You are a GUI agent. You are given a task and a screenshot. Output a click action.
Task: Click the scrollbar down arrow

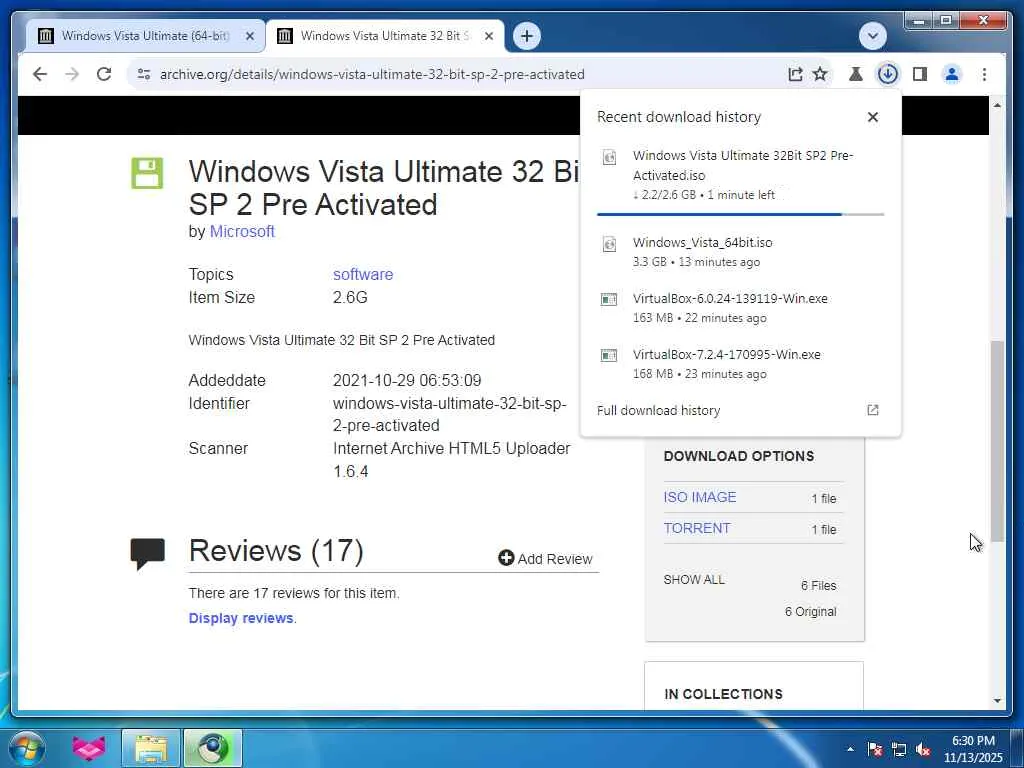click(997, 700)
